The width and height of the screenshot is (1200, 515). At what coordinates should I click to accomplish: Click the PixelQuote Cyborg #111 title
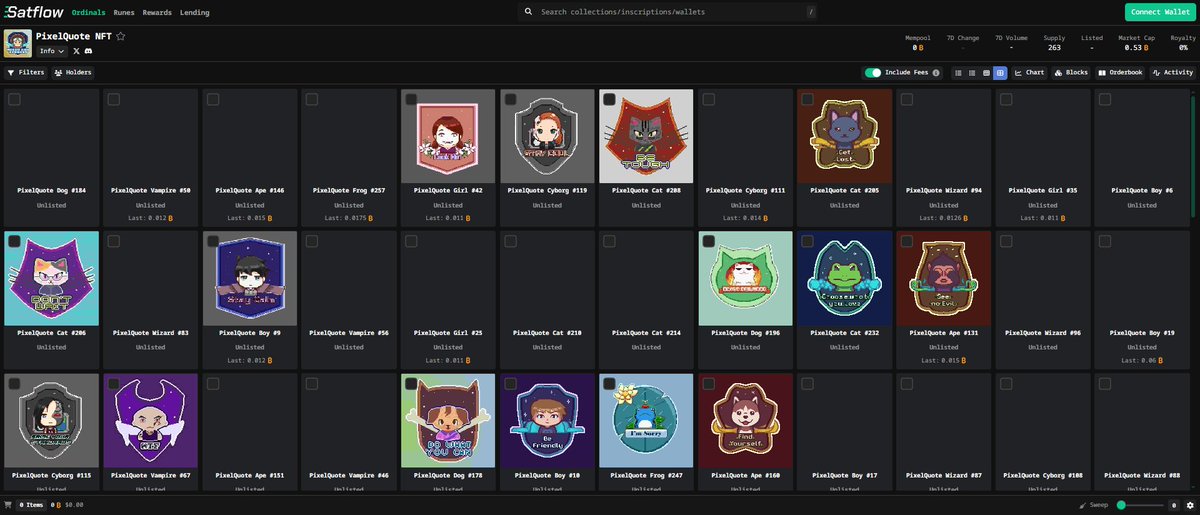745,190
